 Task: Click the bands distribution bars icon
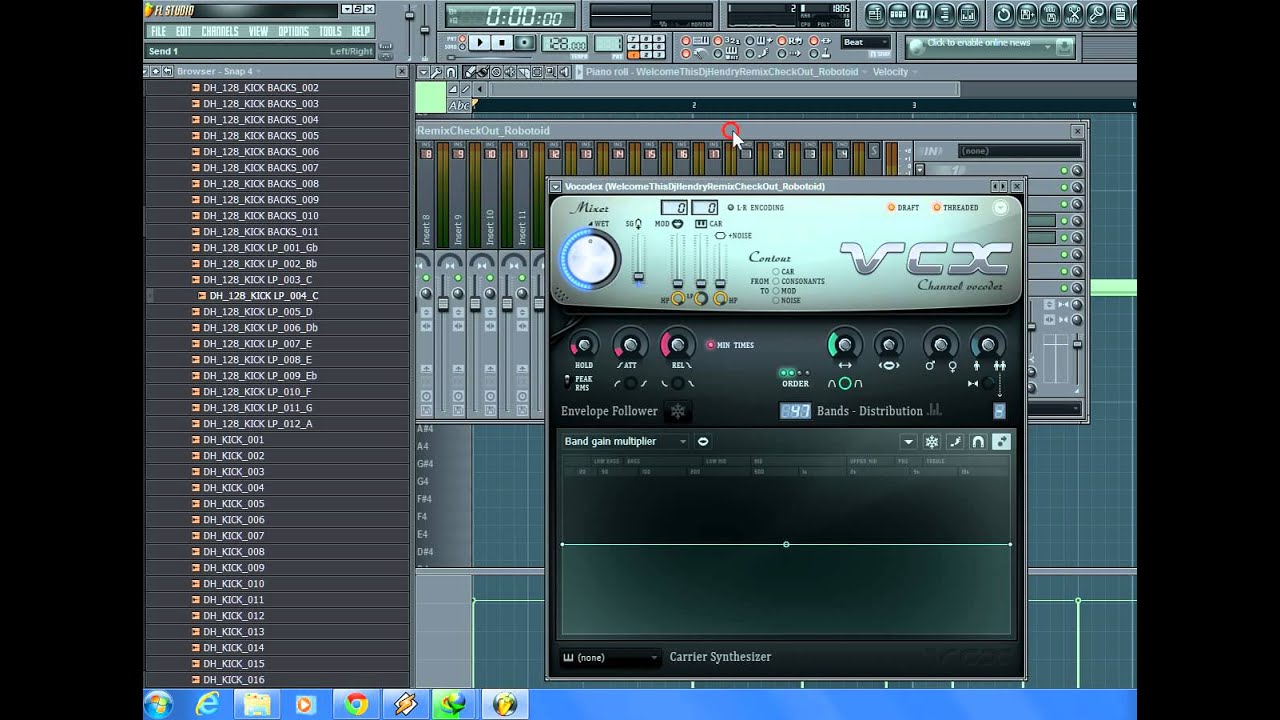click(935, 409)
